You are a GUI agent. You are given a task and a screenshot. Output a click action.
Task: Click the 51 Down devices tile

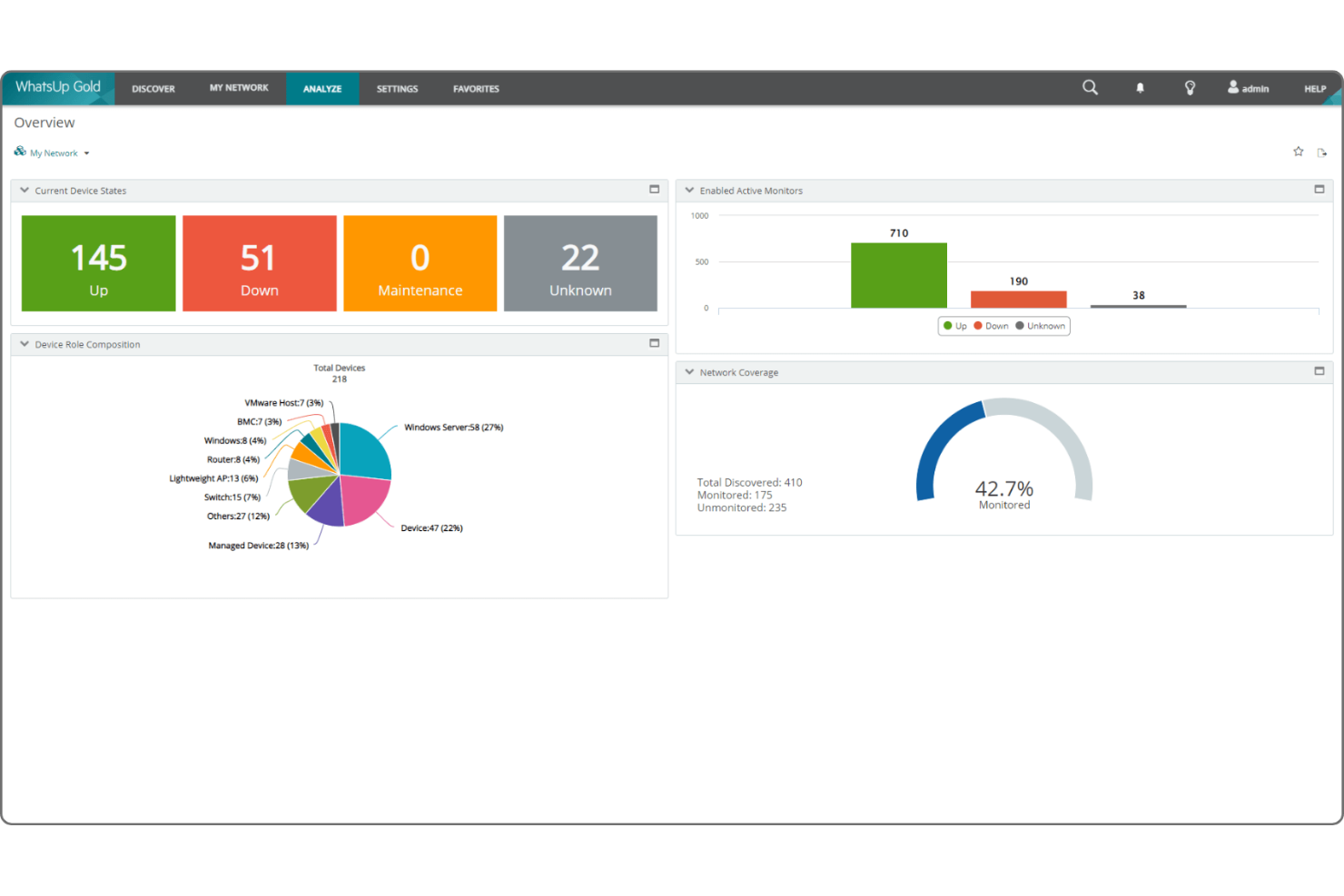click(259, 263)
